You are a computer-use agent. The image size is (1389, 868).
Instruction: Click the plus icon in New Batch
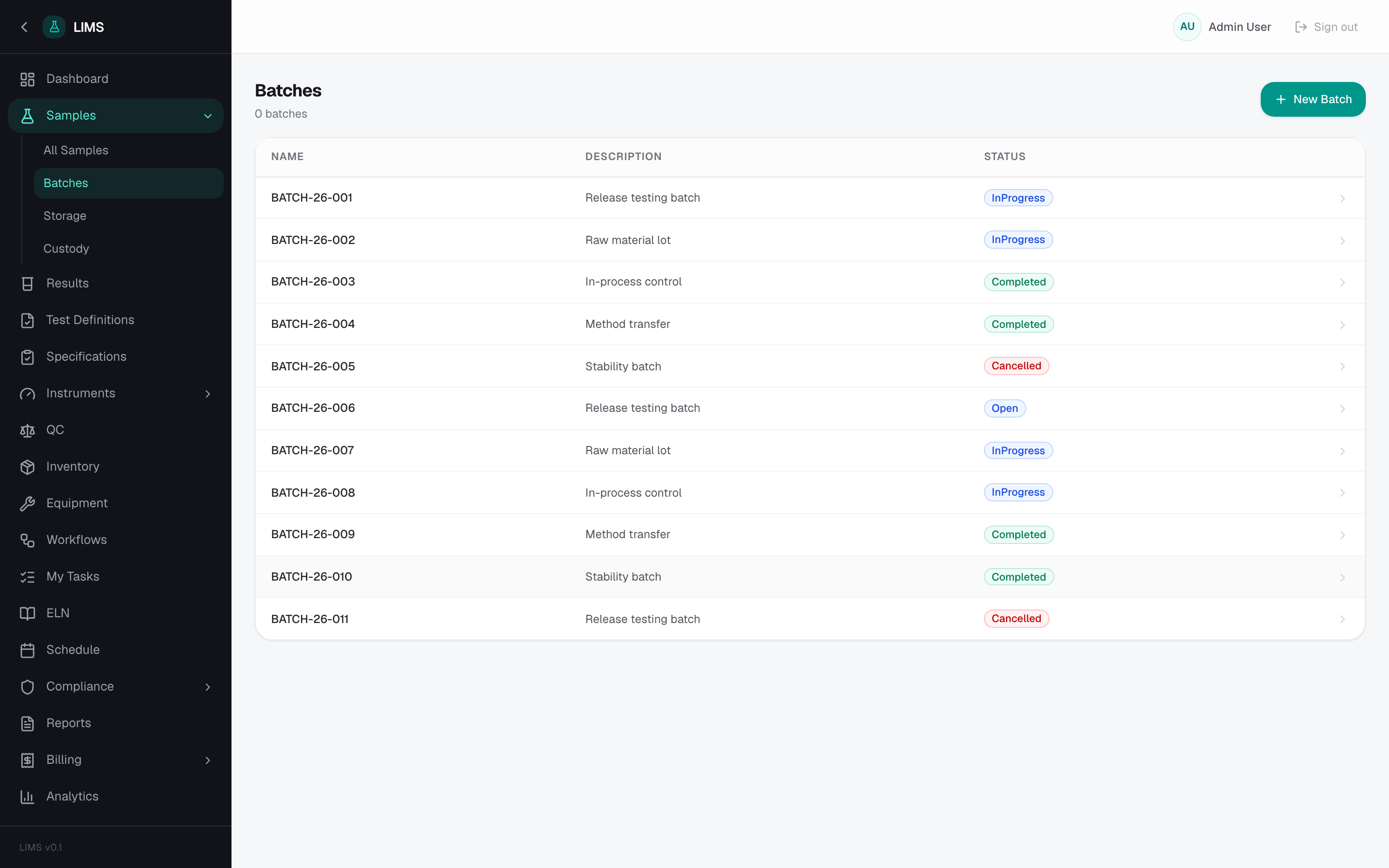point(1280,99)
